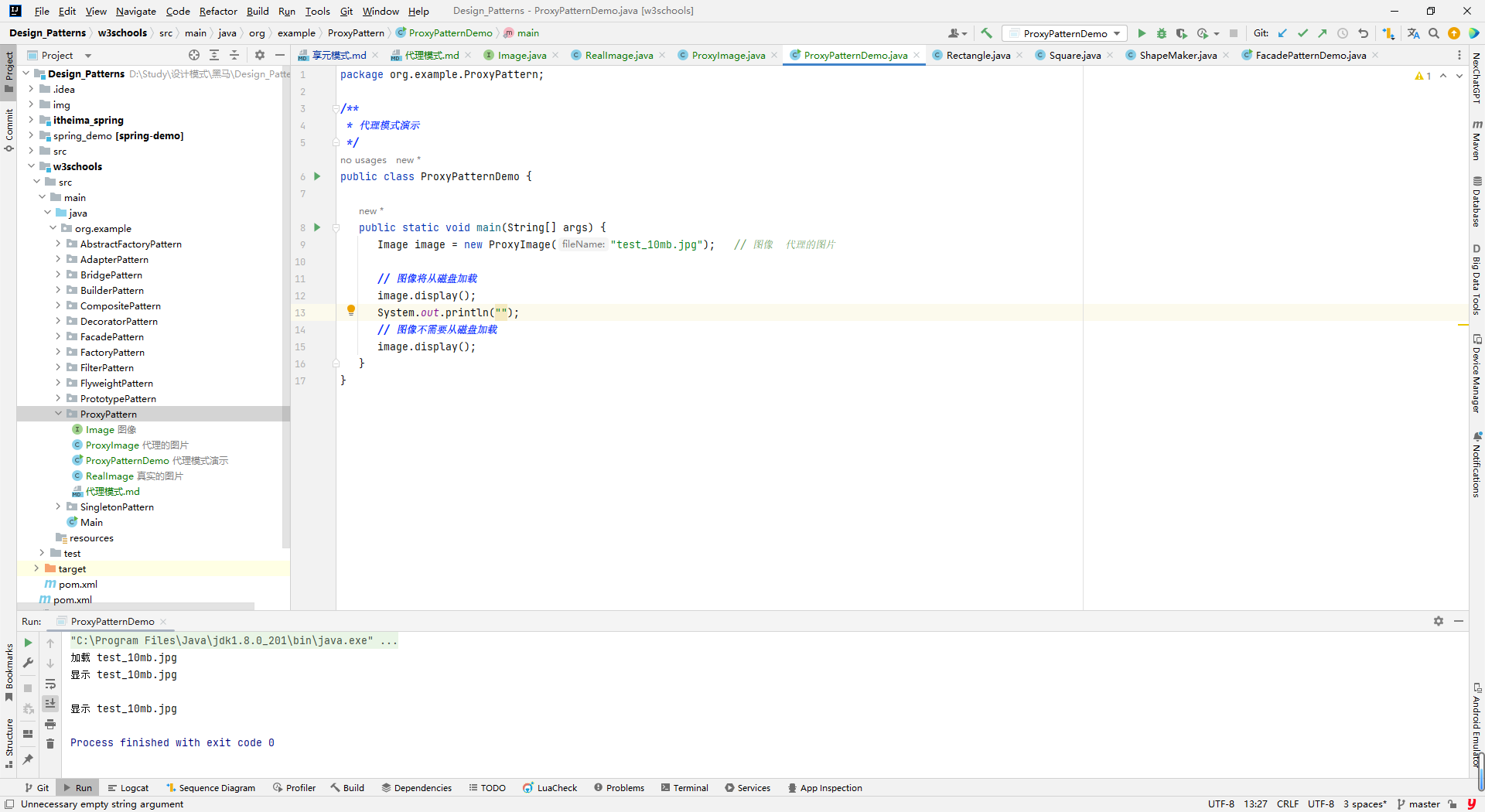Image resolution: width=1485 pixels, height=812 pixels.
Task: Expand the test folder
Action: tap(42, 553)
